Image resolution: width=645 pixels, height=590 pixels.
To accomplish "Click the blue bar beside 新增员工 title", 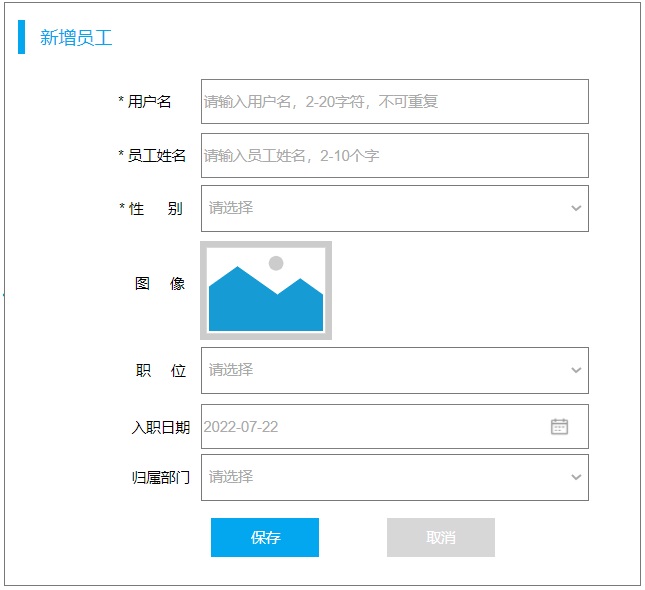I will pos(22,37).
